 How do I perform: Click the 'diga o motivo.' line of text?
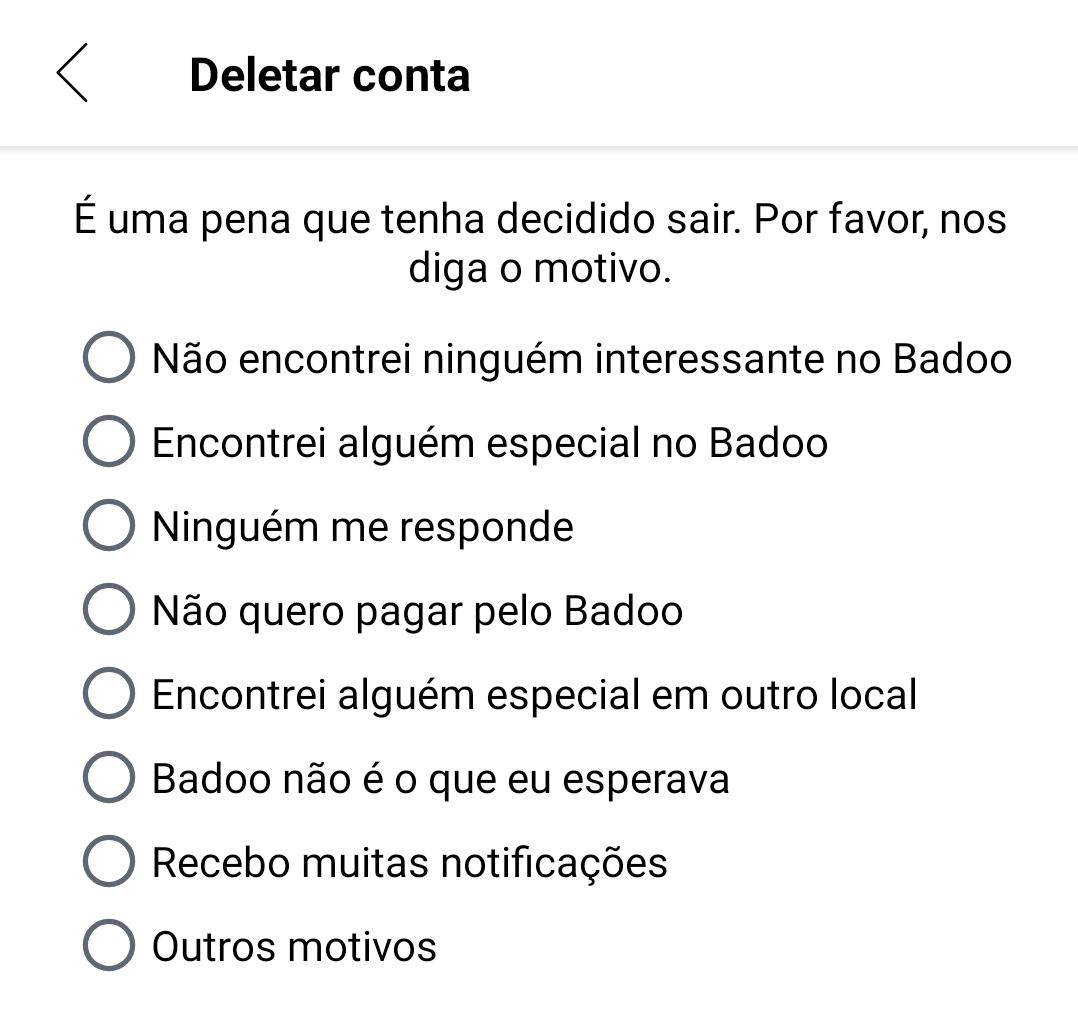tap(540, 268)
